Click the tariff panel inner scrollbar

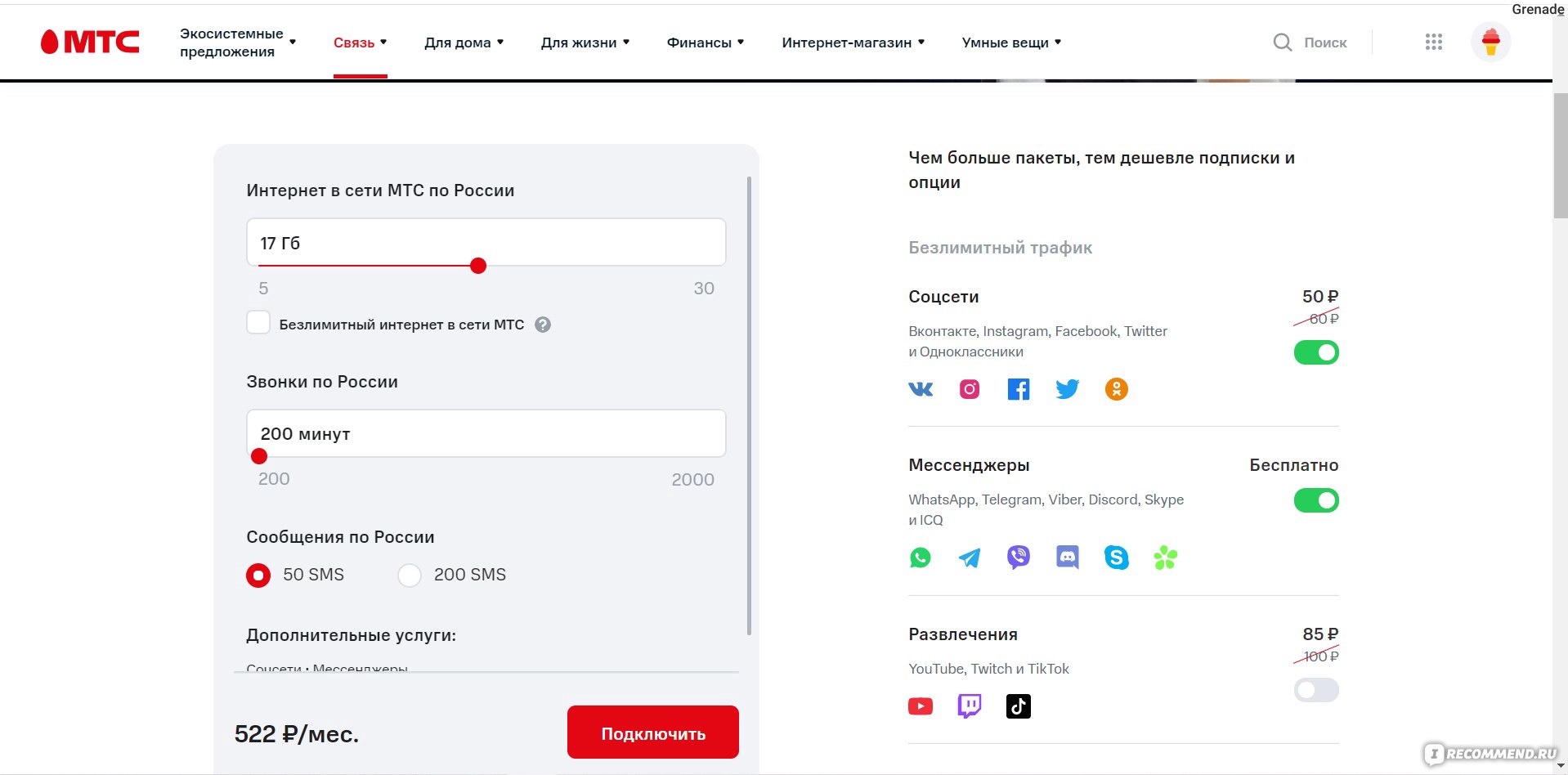pos(749,405)
